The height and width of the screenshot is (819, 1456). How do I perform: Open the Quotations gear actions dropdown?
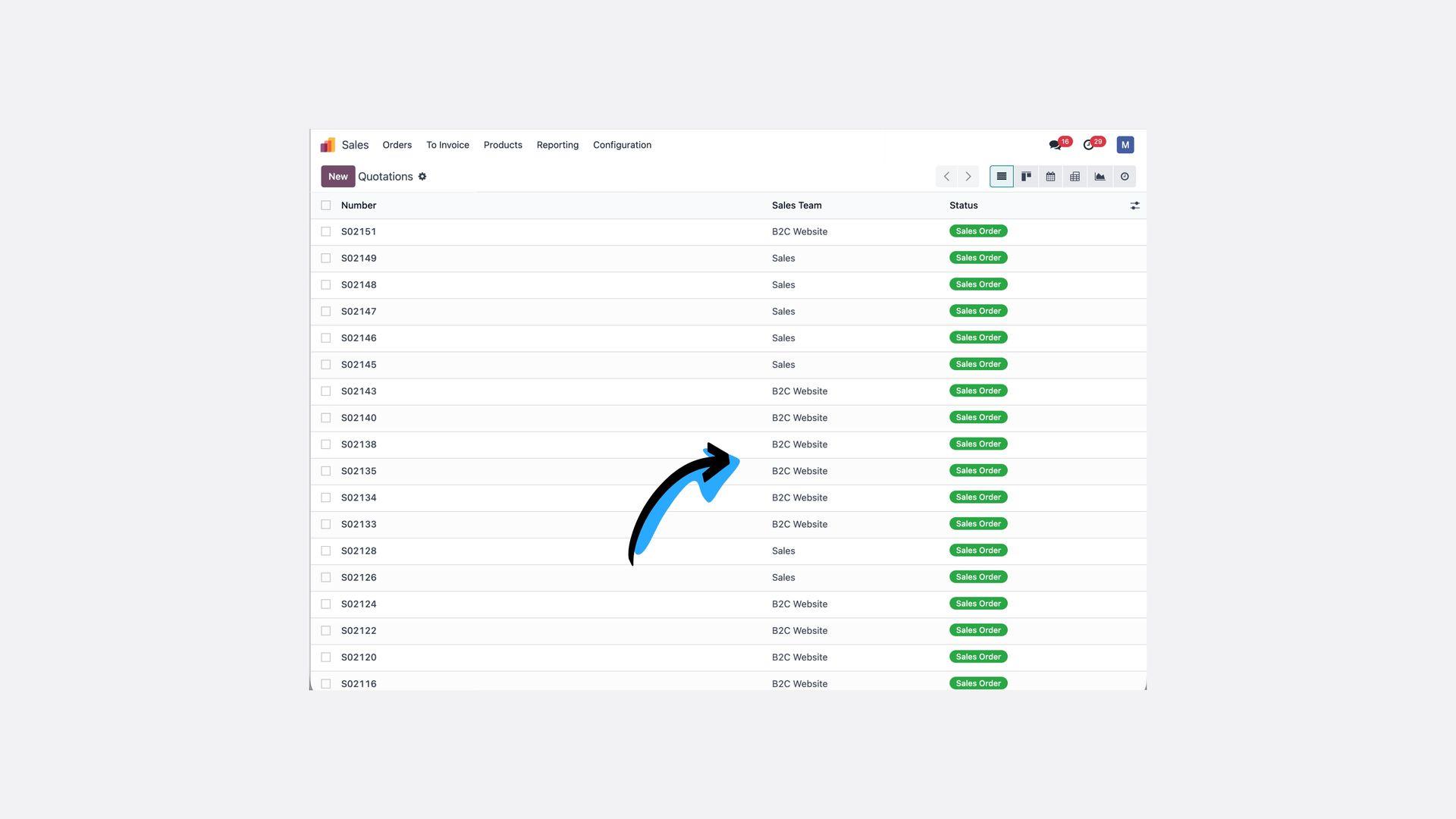click(x=422, y=177)
